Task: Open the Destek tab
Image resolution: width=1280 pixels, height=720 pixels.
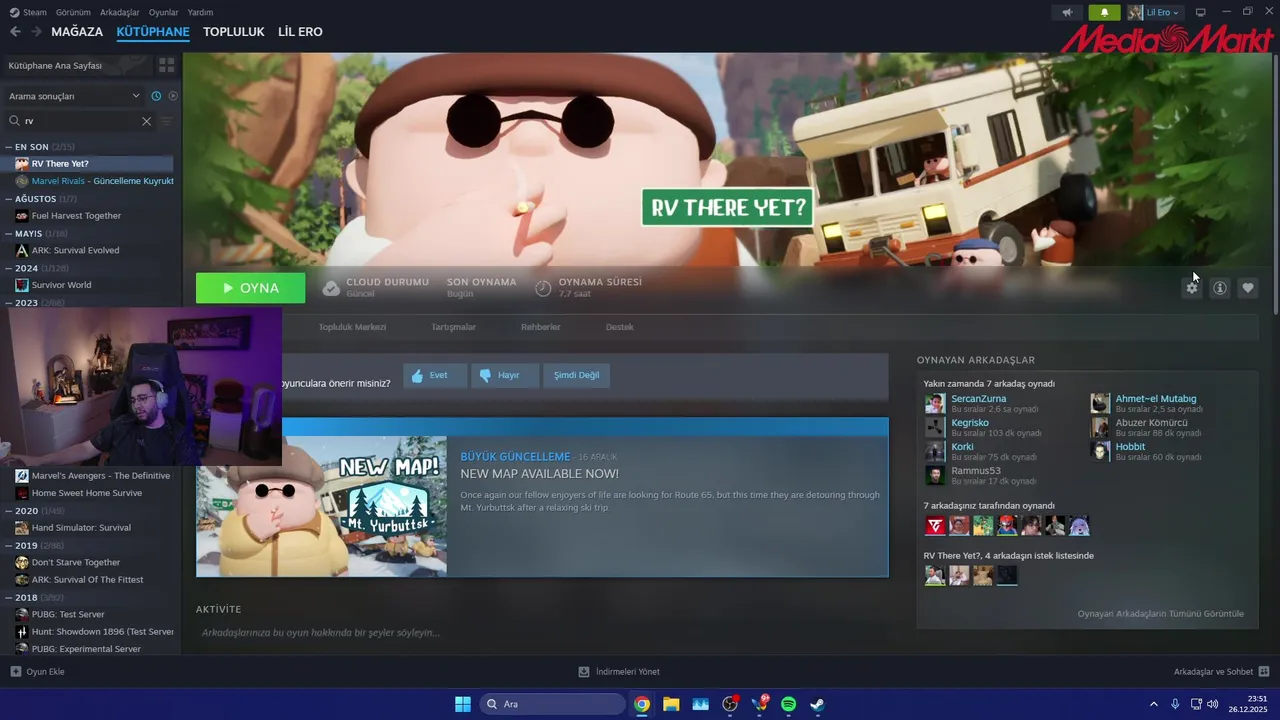Action: click(x=620, y=327)
